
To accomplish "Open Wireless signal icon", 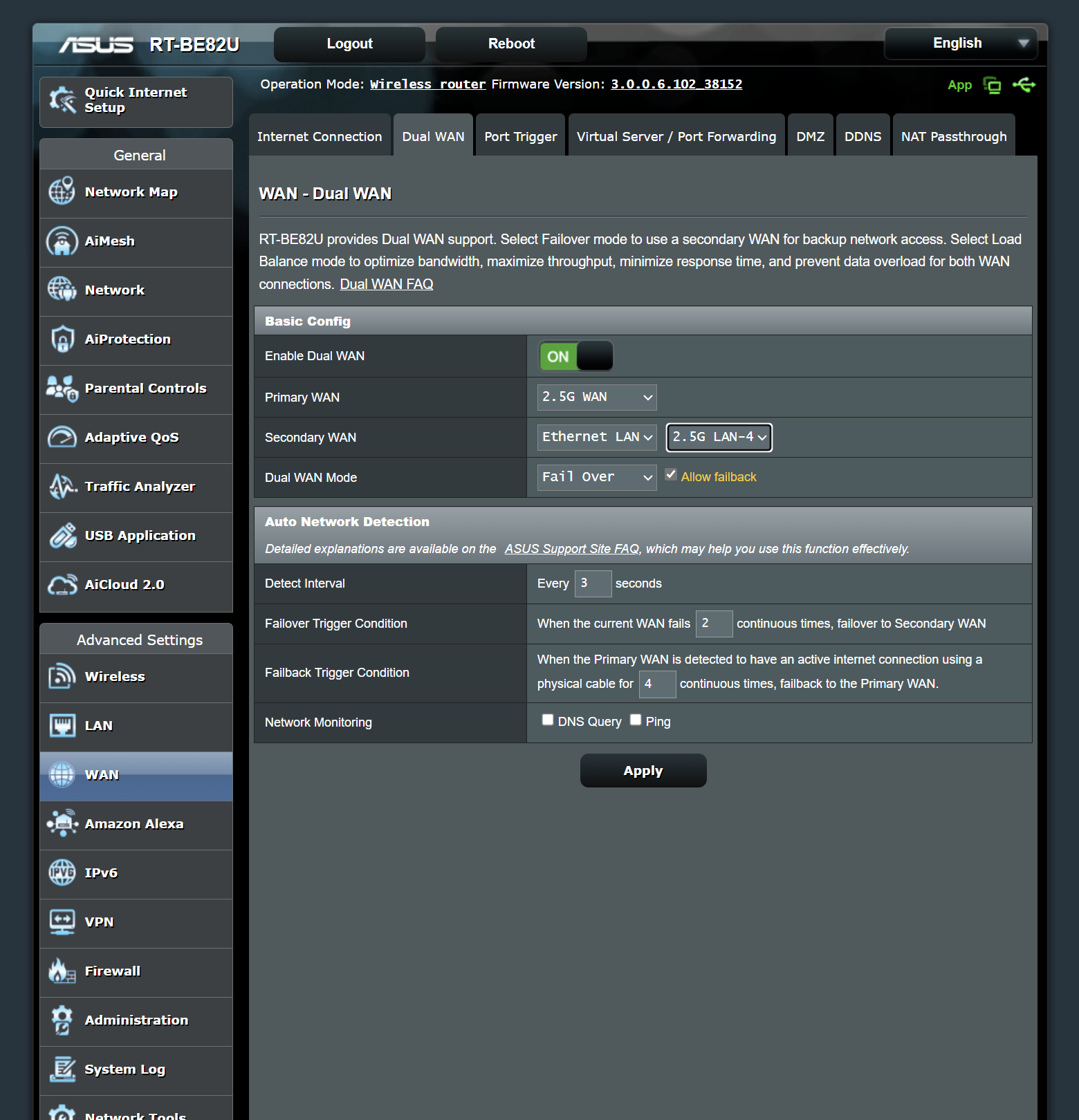I will [x=62, y=676].
